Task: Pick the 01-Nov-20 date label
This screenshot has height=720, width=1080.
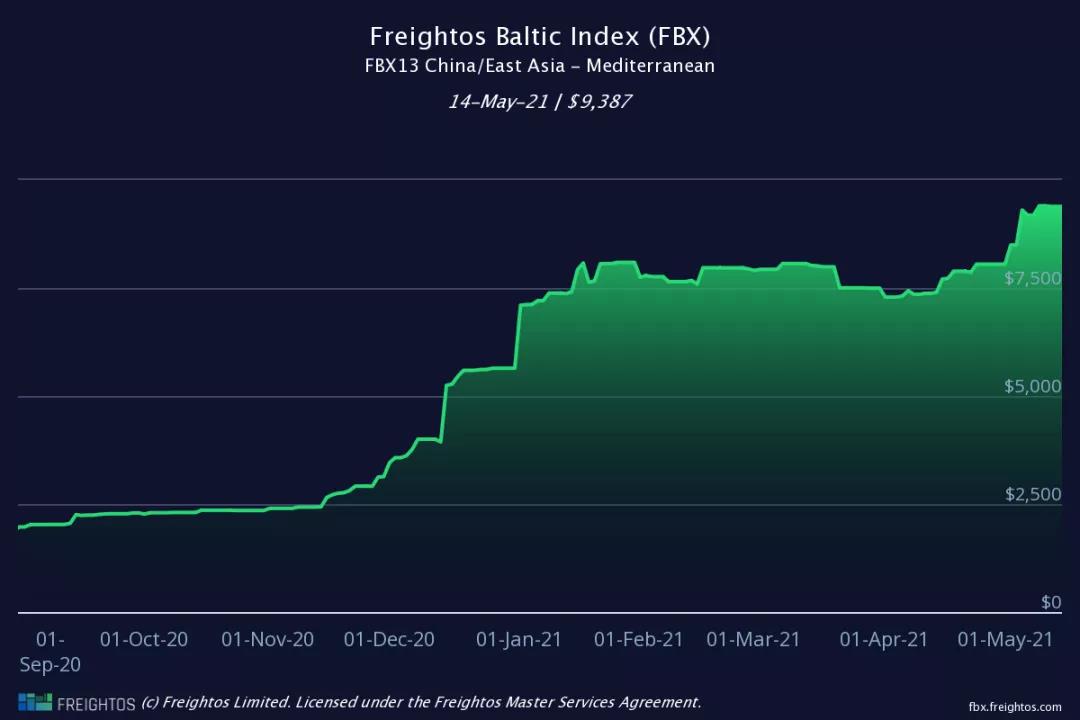Action: click(267, 640)
